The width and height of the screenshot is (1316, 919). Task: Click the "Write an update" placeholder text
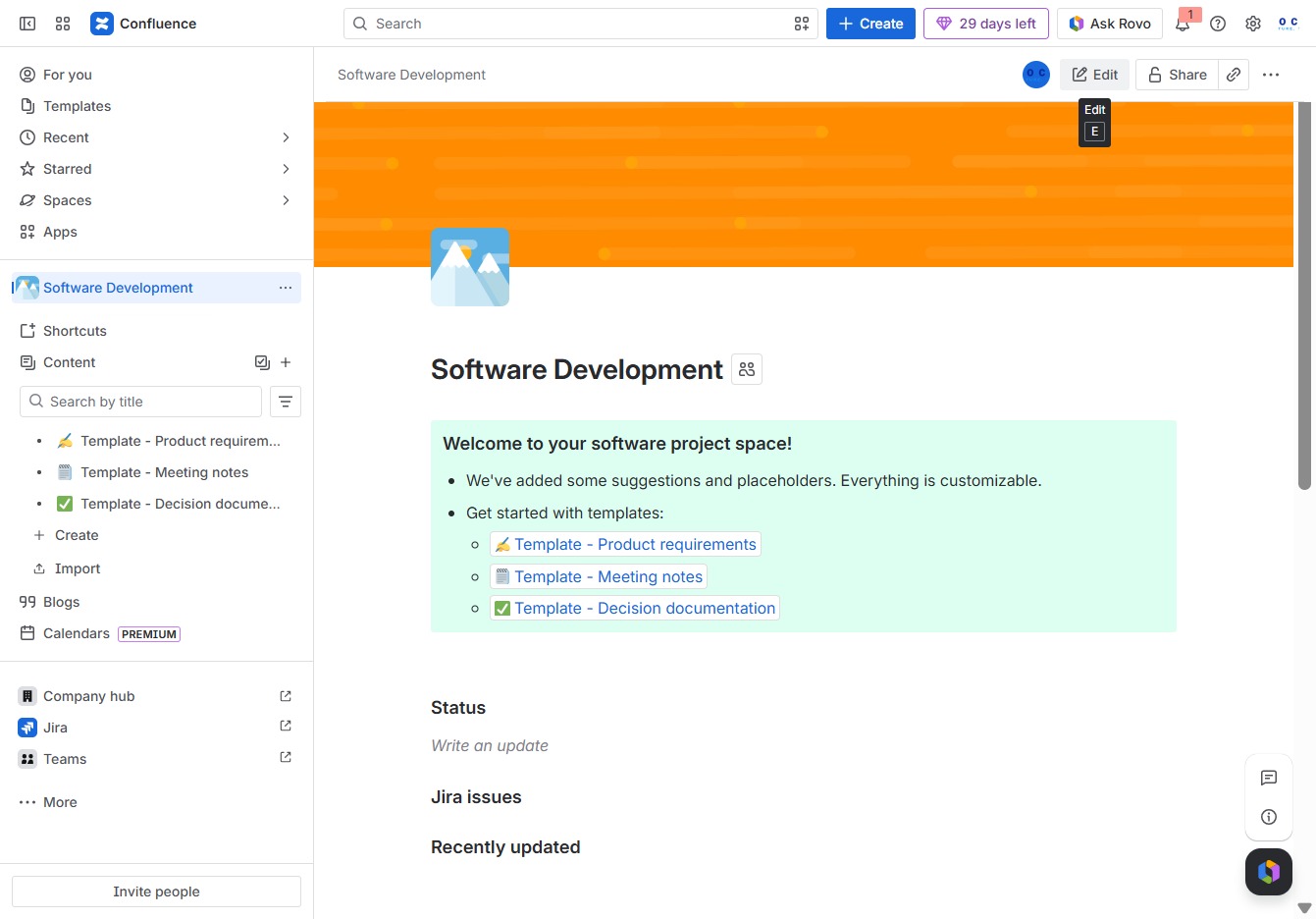pyautogui.click(x=490, y=745)
